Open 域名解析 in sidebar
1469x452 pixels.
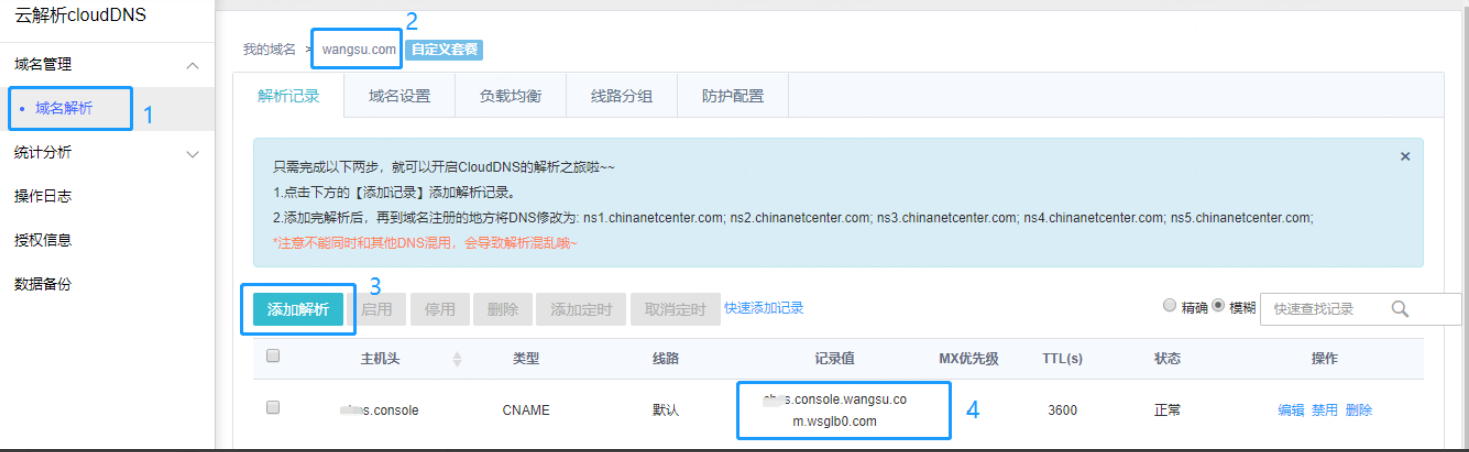(x=64, y=108)
